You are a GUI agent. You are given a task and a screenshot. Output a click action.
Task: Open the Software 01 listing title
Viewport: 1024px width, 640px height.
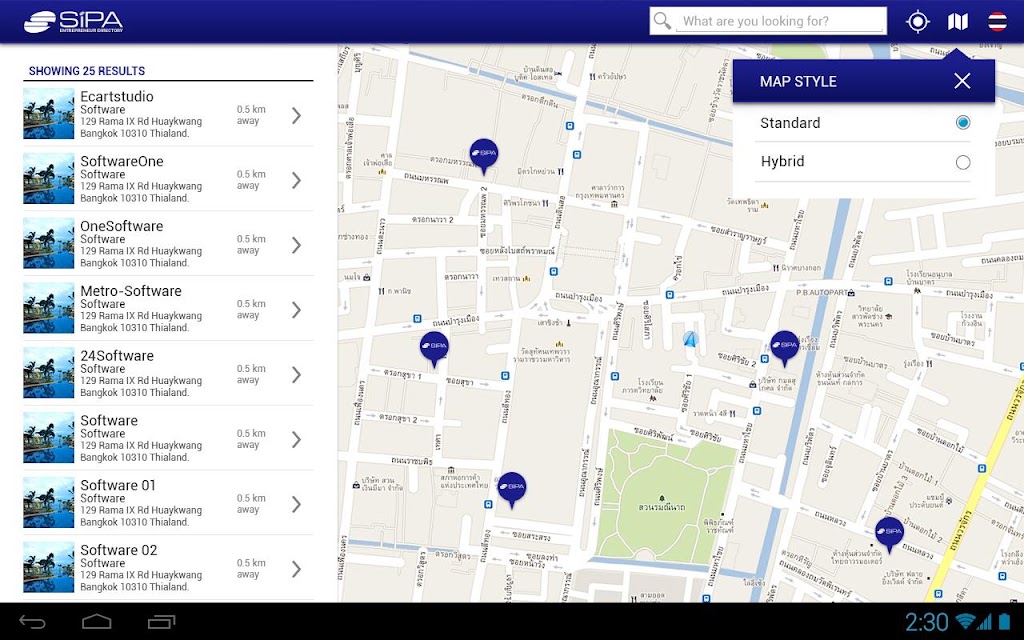click(118, 485)
